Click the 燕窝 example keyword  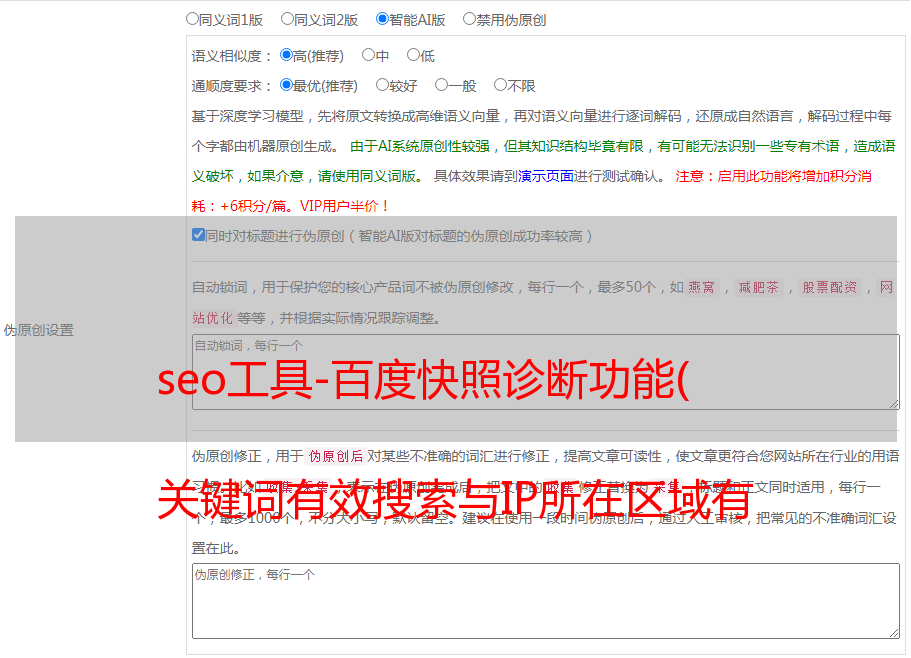(x=702, y=287)
